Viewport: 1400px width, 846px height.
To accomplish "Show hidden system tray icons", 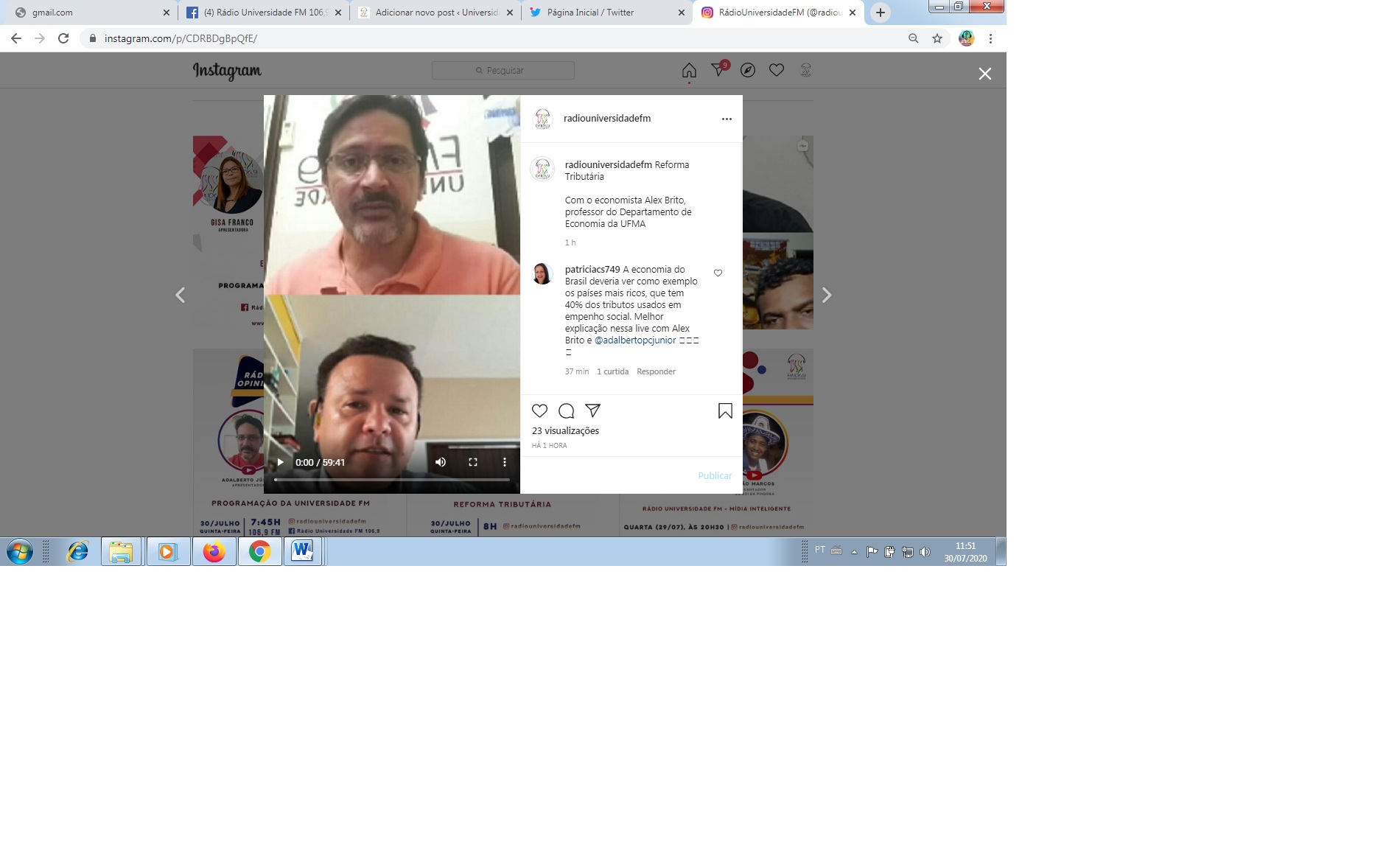I will click(854, 551).
